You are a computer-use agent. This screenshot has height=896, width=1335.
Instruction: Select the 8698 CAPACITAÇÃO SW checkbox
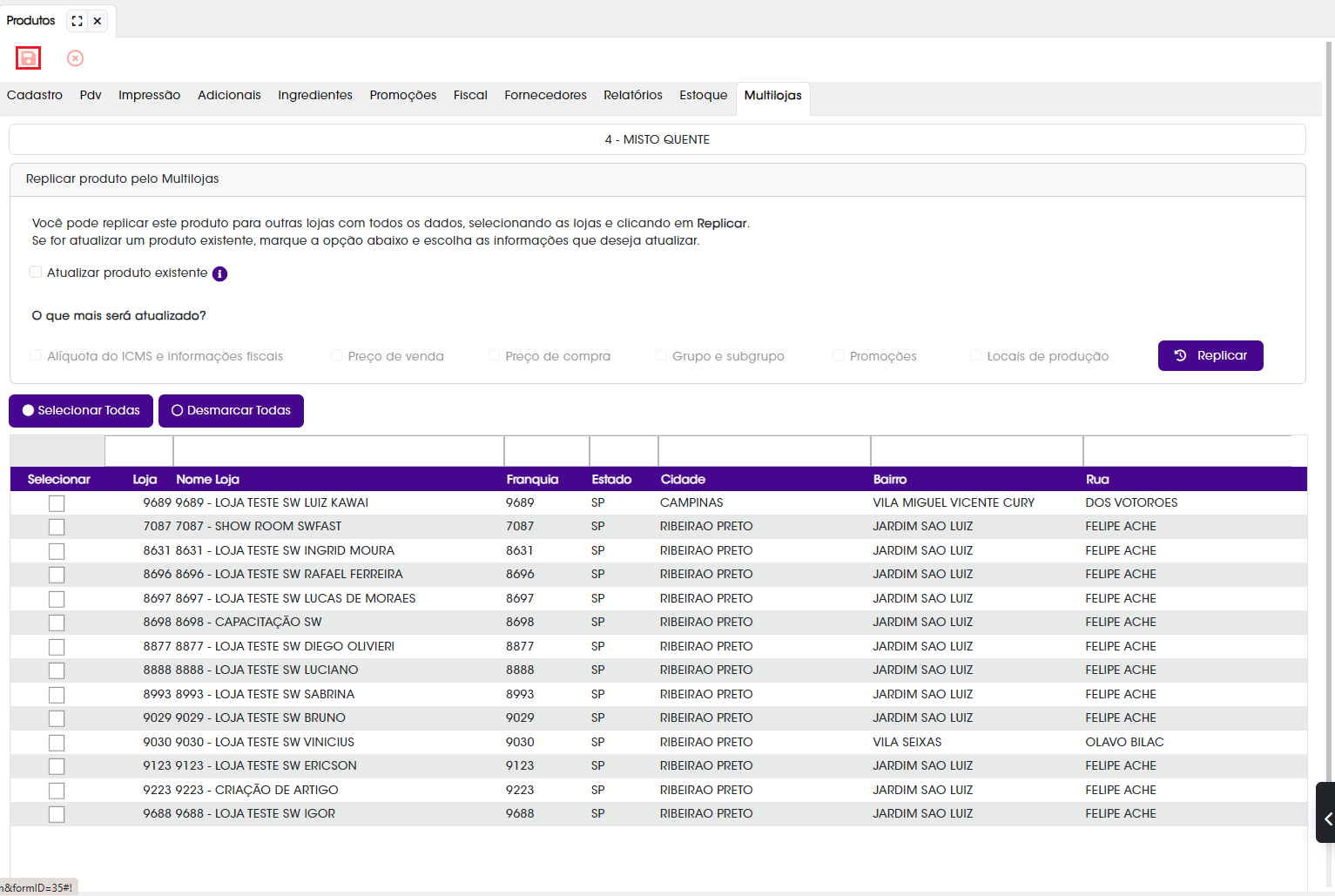coord(57,623)
